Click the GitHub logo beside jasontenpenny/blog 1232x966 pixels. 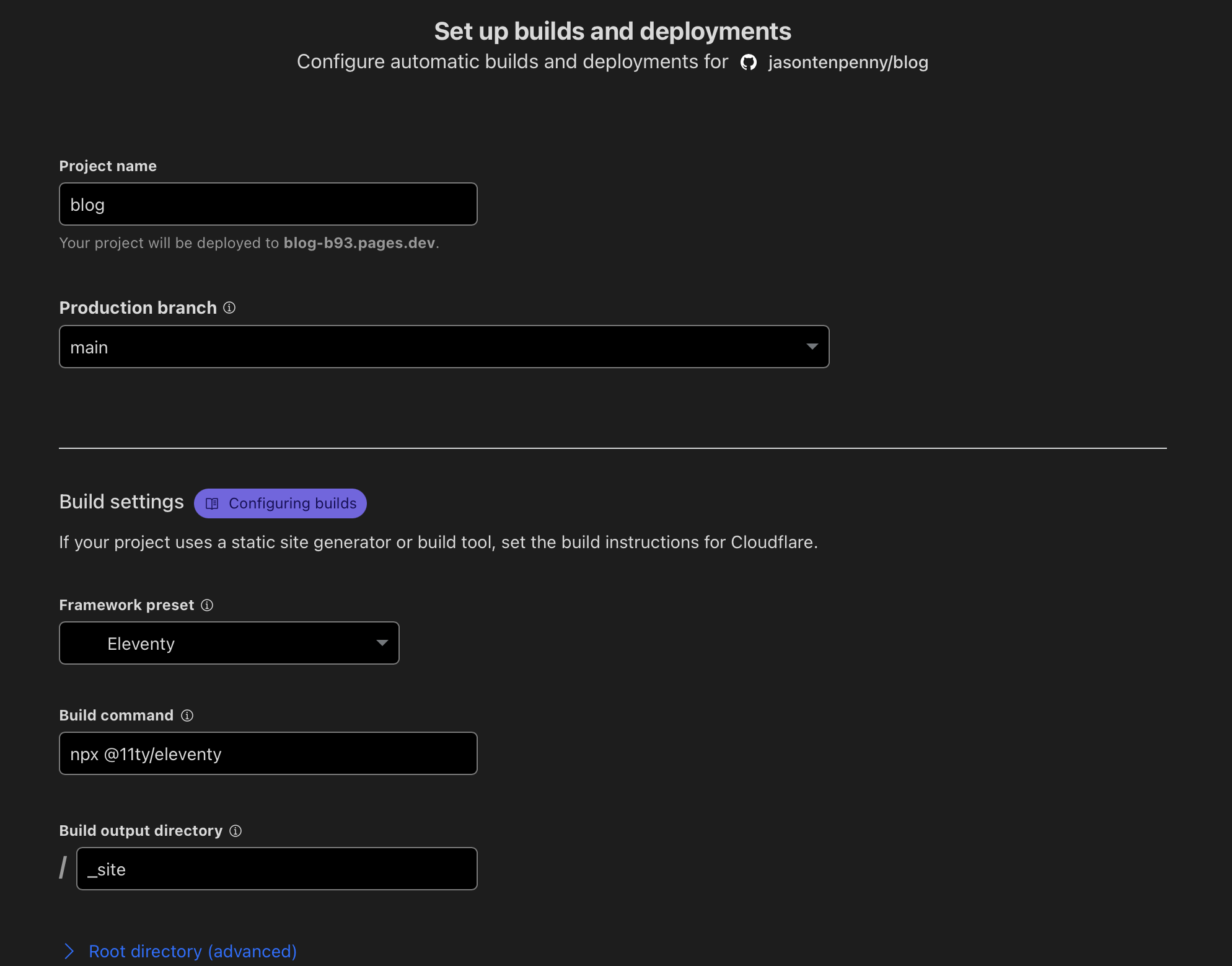[749, 63]
